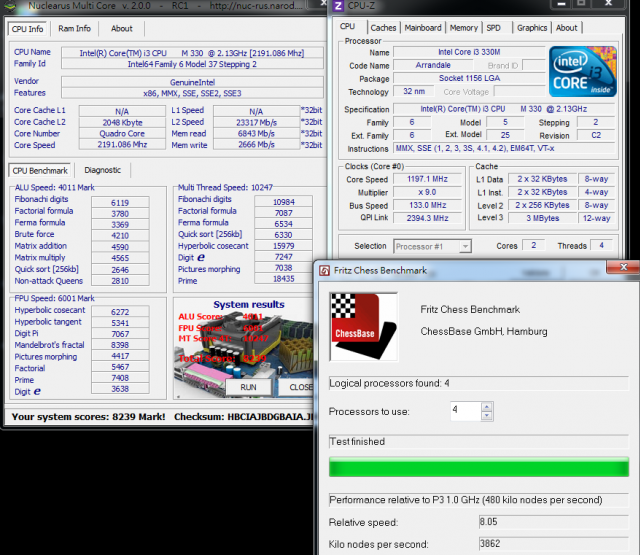
Task: Click the Mem read value 6843 Mb/s
Action: coord(256,133)
